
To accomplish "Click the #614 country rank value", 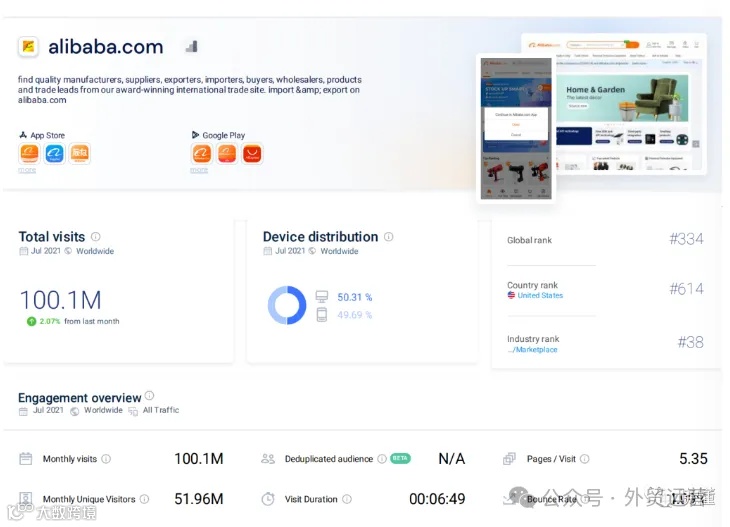I will coord(686,289).
